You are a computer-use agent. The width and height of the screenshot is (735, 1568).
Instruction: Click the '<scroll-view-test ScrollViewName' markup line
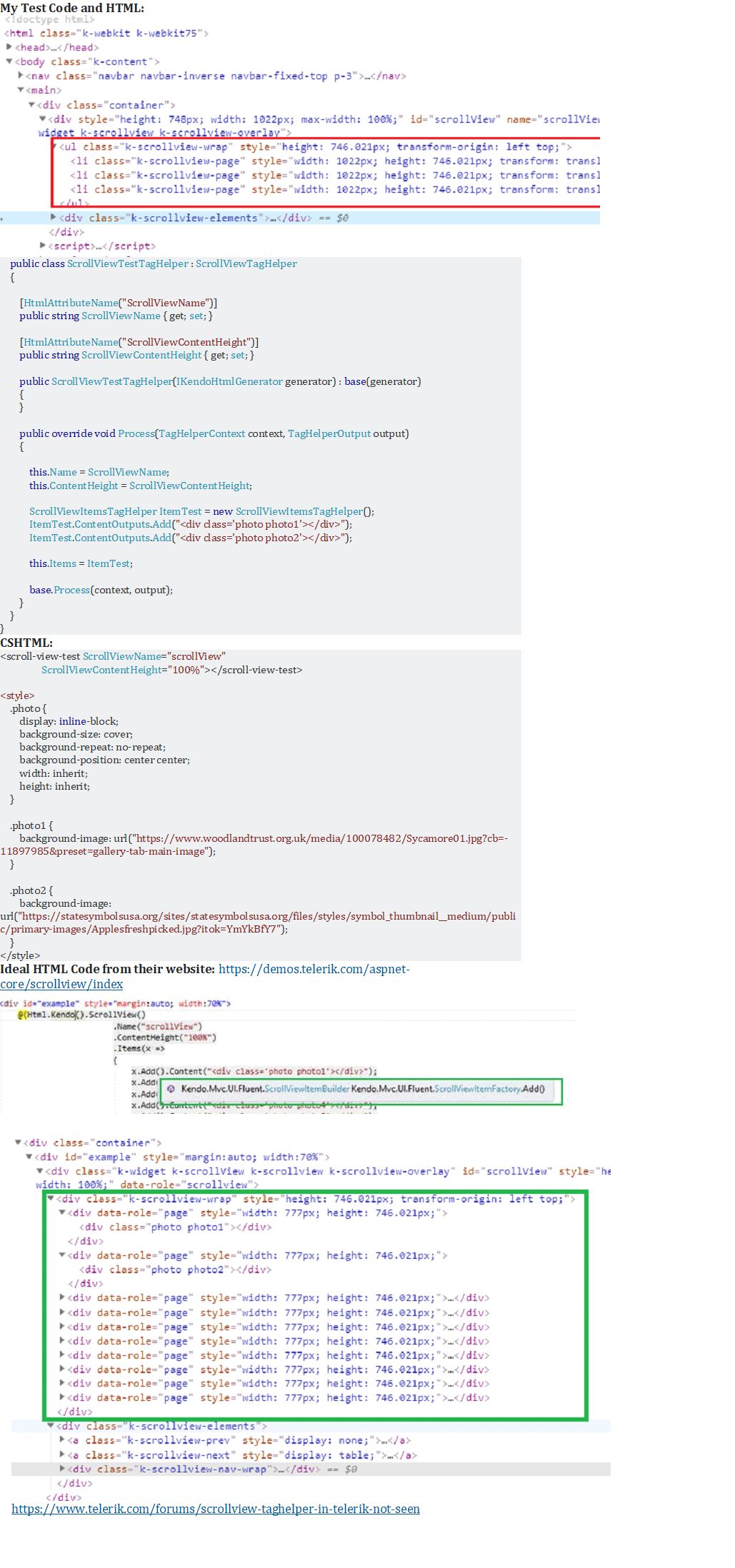pos(113,656)
